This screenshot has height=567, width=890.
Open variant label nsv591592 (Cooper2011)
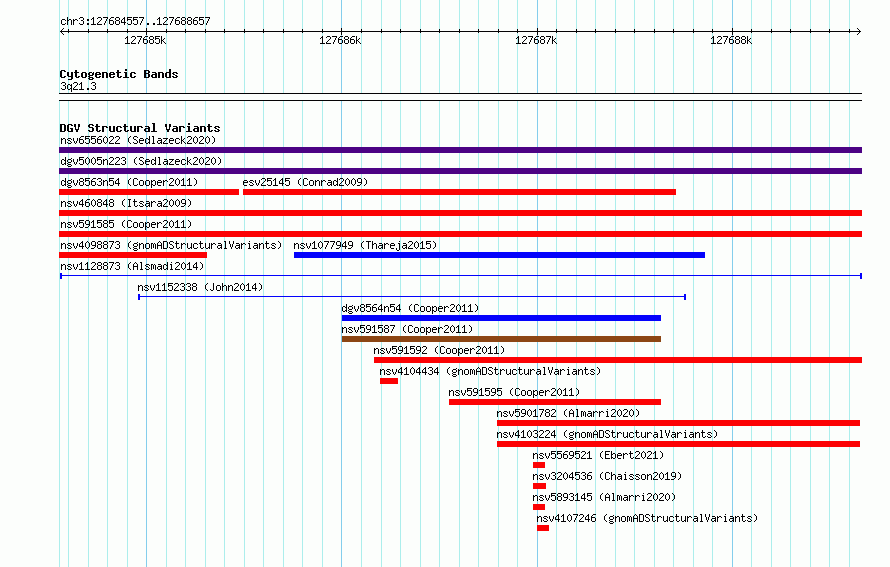439,350
